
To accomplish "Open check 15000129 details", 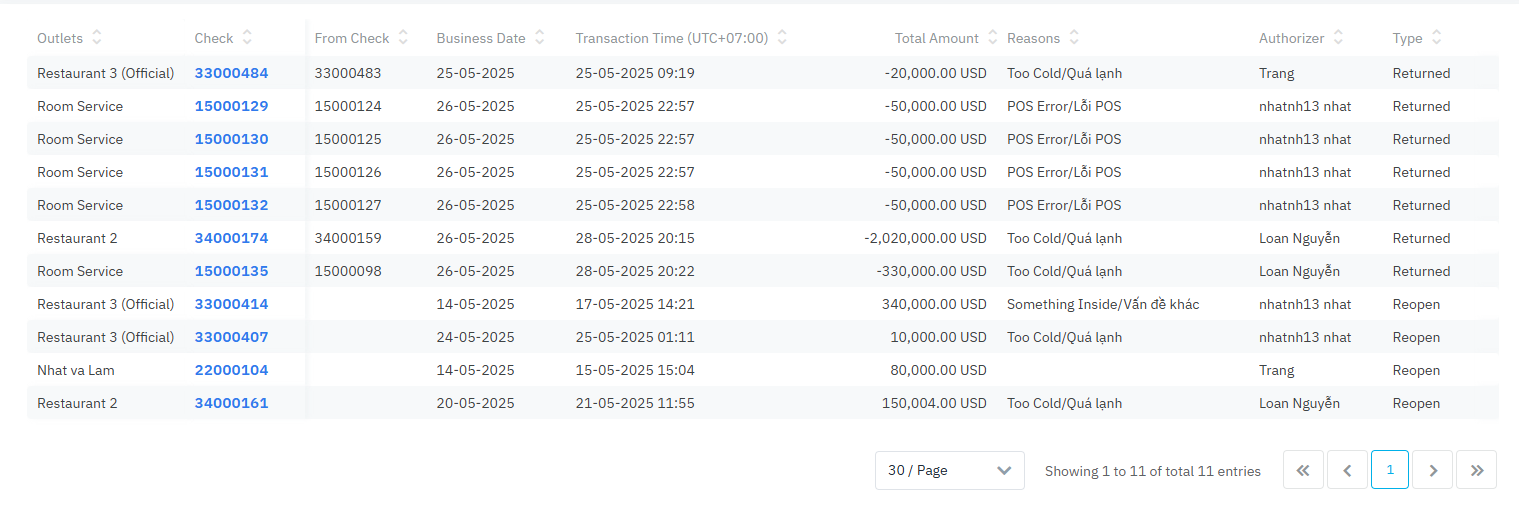I will tap(231, 106).
